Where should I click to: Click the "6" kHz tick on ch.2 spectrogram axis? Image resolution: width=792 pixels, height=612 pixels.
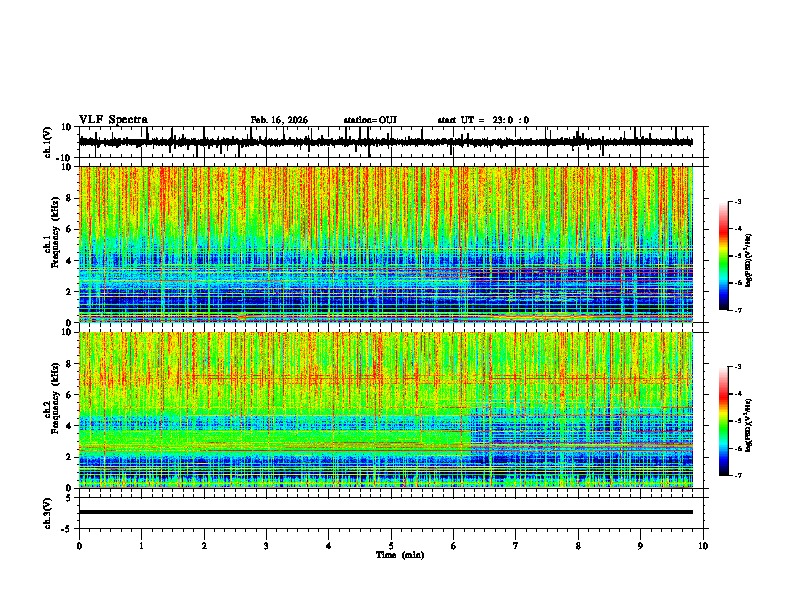point(69,395)
